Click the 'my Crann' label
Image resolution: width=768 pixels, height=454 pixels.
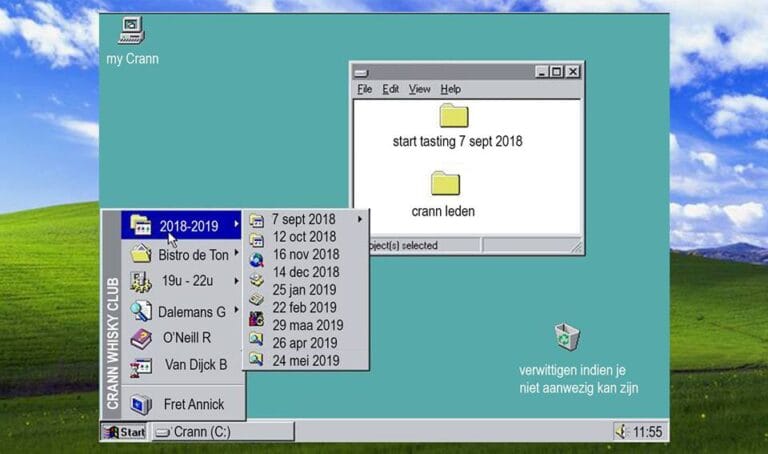pos(133,59)
